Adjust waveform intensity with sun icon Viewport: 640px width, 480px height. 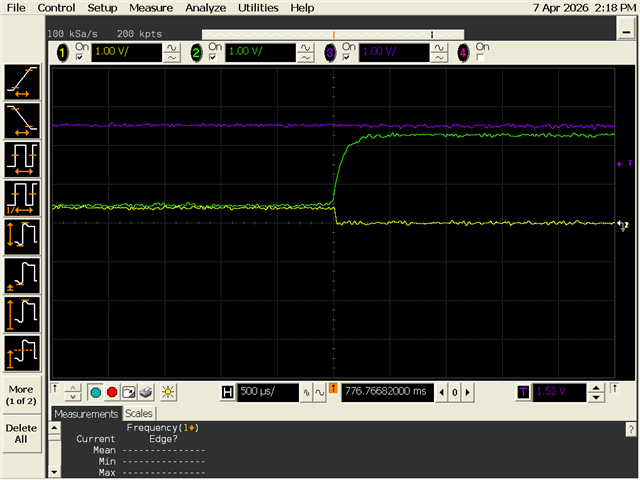(168, 392)
